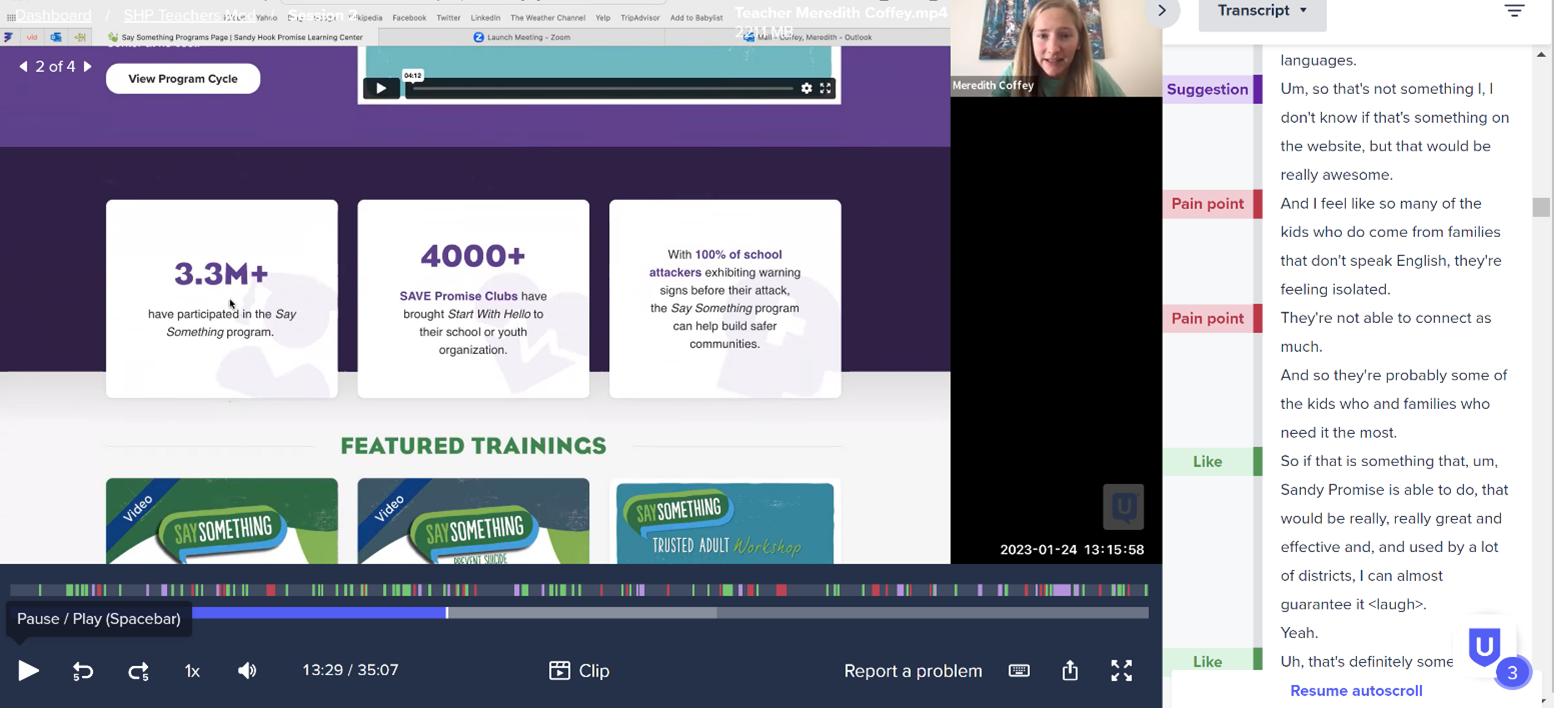Rewind the session video by 5 seconds

(83, 671)
